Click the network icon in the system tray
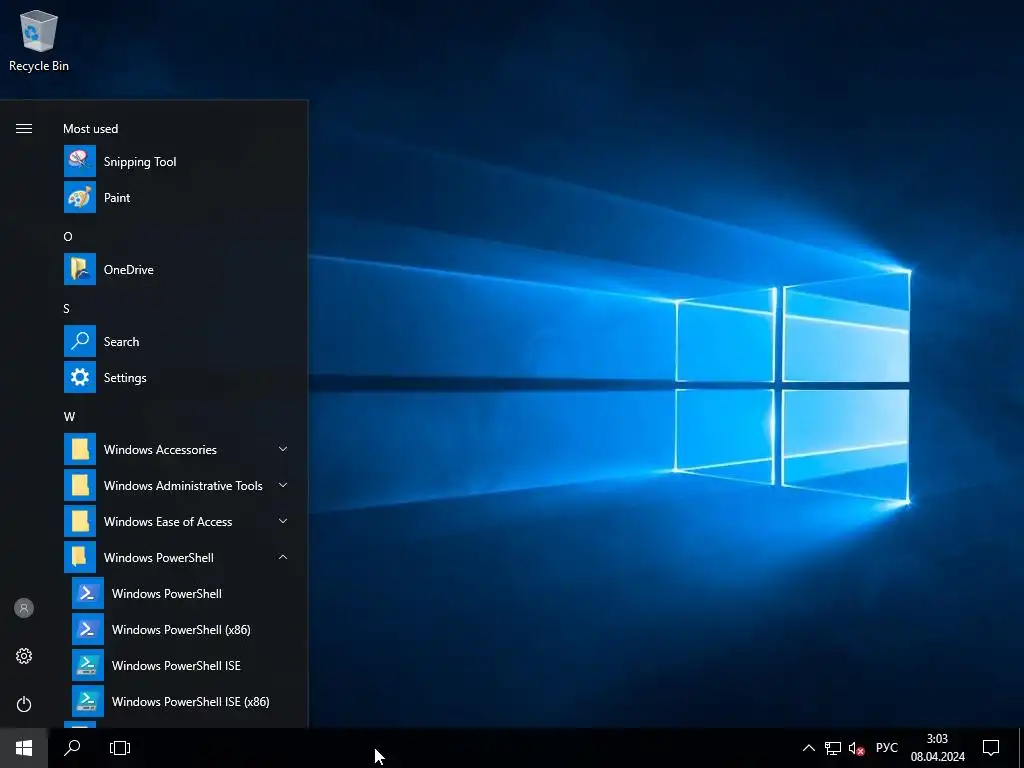 coord(833,748)
